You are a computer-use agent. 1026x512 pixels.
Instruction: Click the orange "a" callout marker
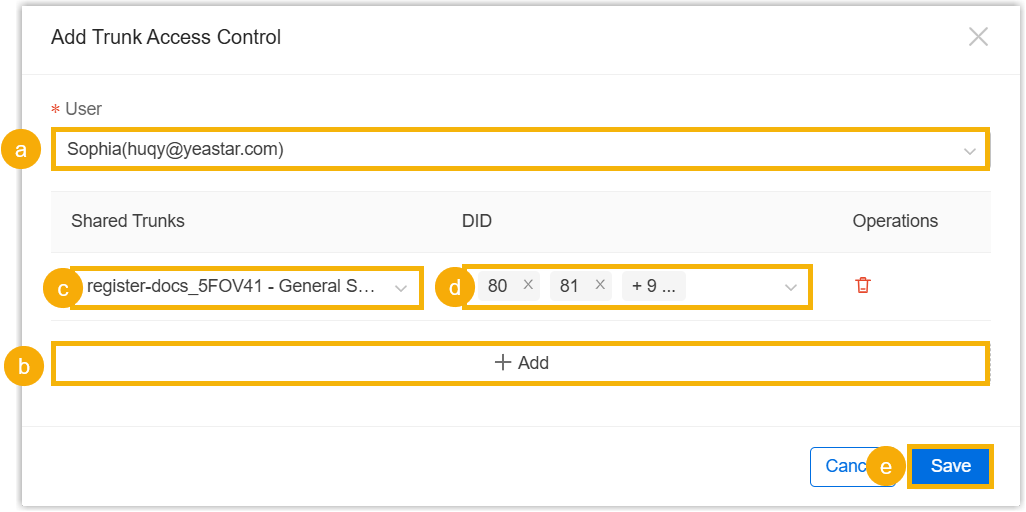point(20,150)
